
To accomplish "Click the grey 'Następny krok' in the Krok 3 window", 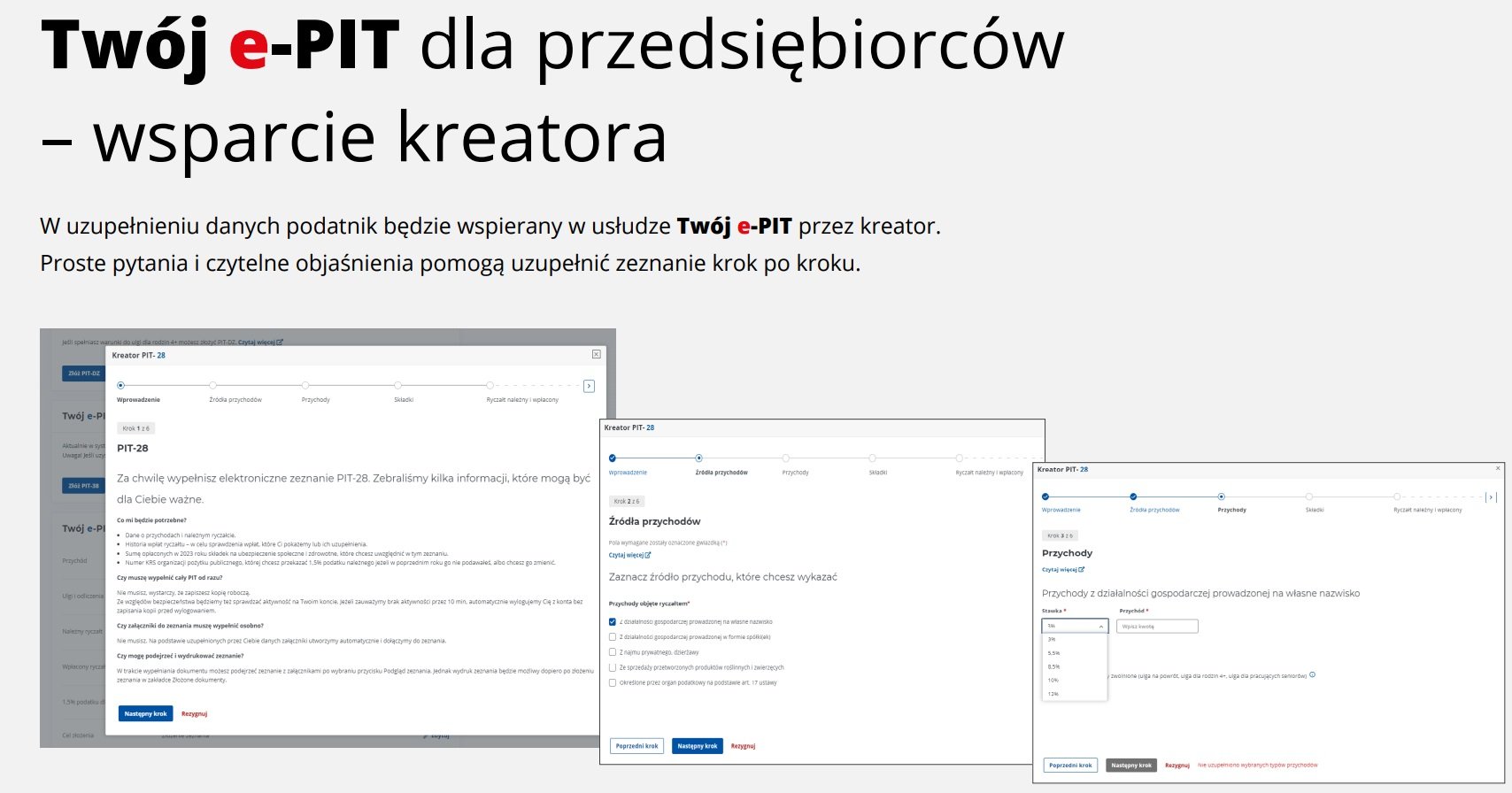I will (1131, 765).
